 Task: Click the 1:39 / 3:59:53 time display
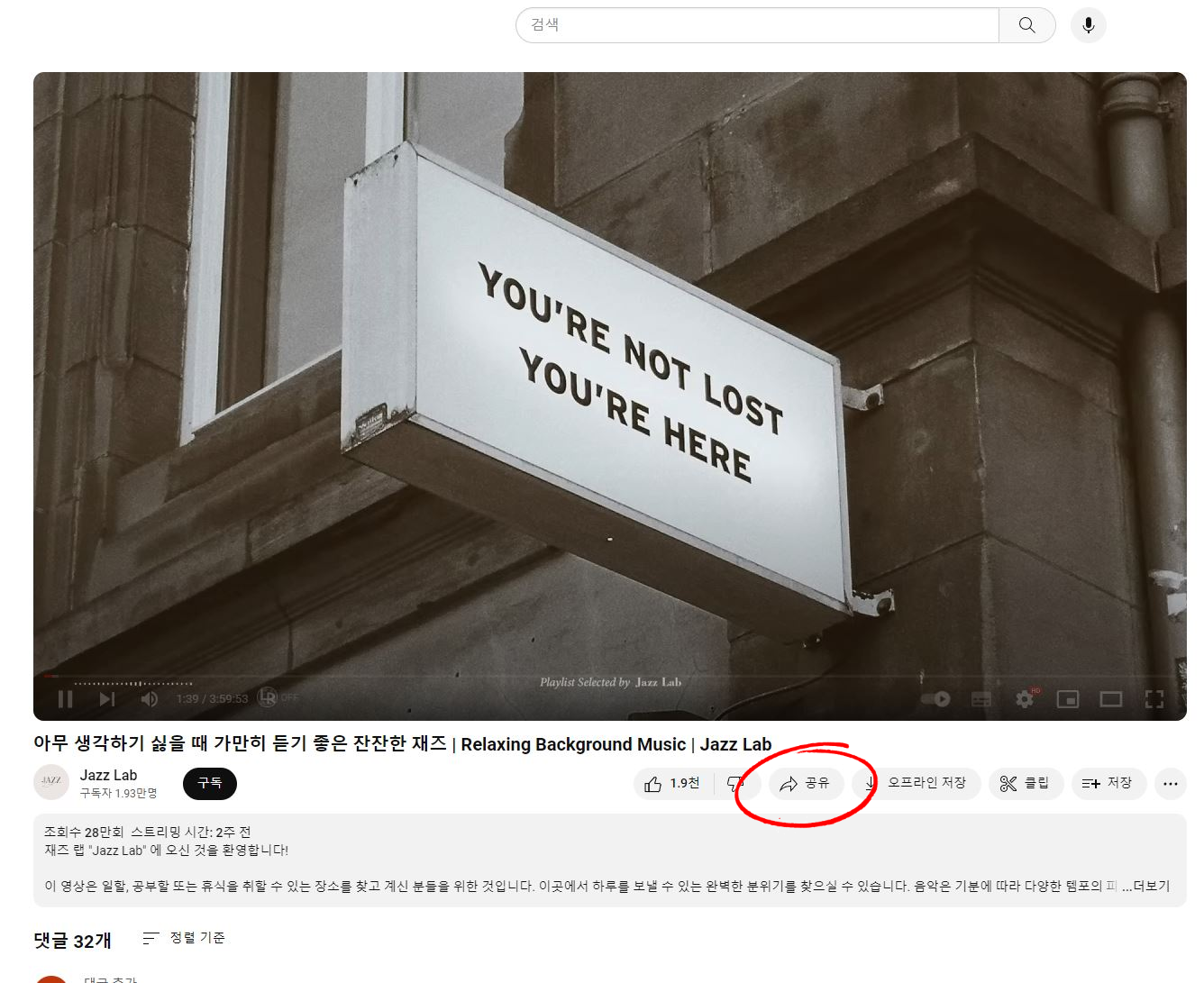click(x=212, y=699)
